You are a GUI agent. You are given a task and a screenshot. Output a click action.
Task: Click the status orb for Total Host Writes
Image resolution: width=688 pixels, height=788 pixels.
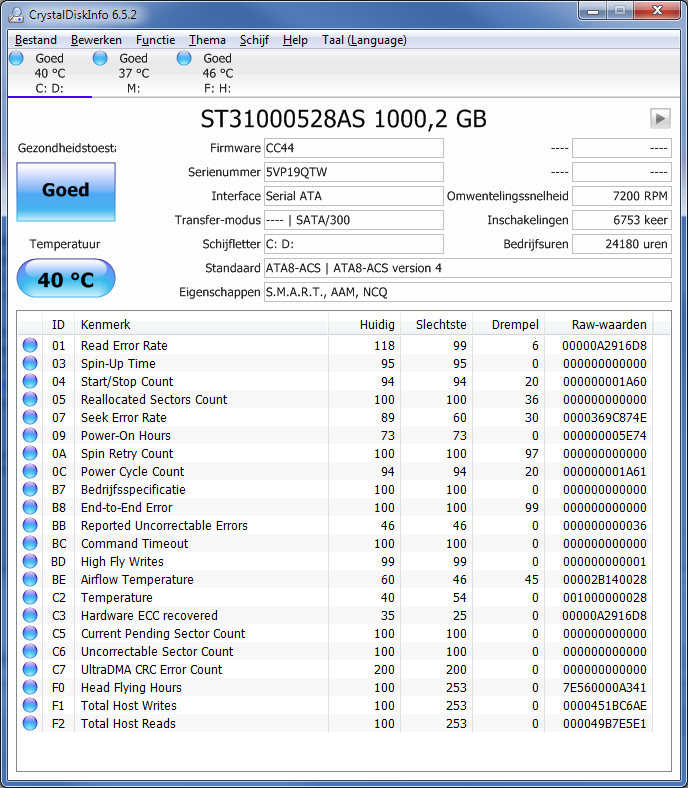pos(30,705)
